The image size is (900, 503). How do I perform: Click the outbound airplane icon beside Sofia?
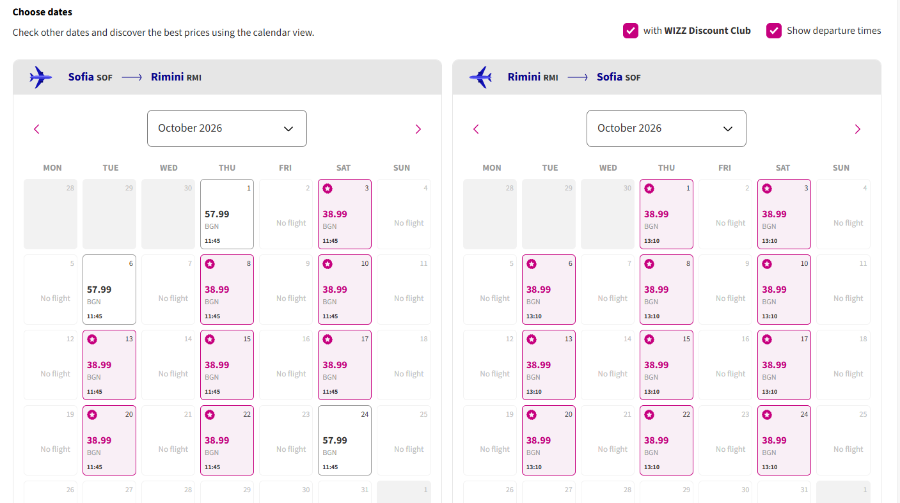pos(40,77)
